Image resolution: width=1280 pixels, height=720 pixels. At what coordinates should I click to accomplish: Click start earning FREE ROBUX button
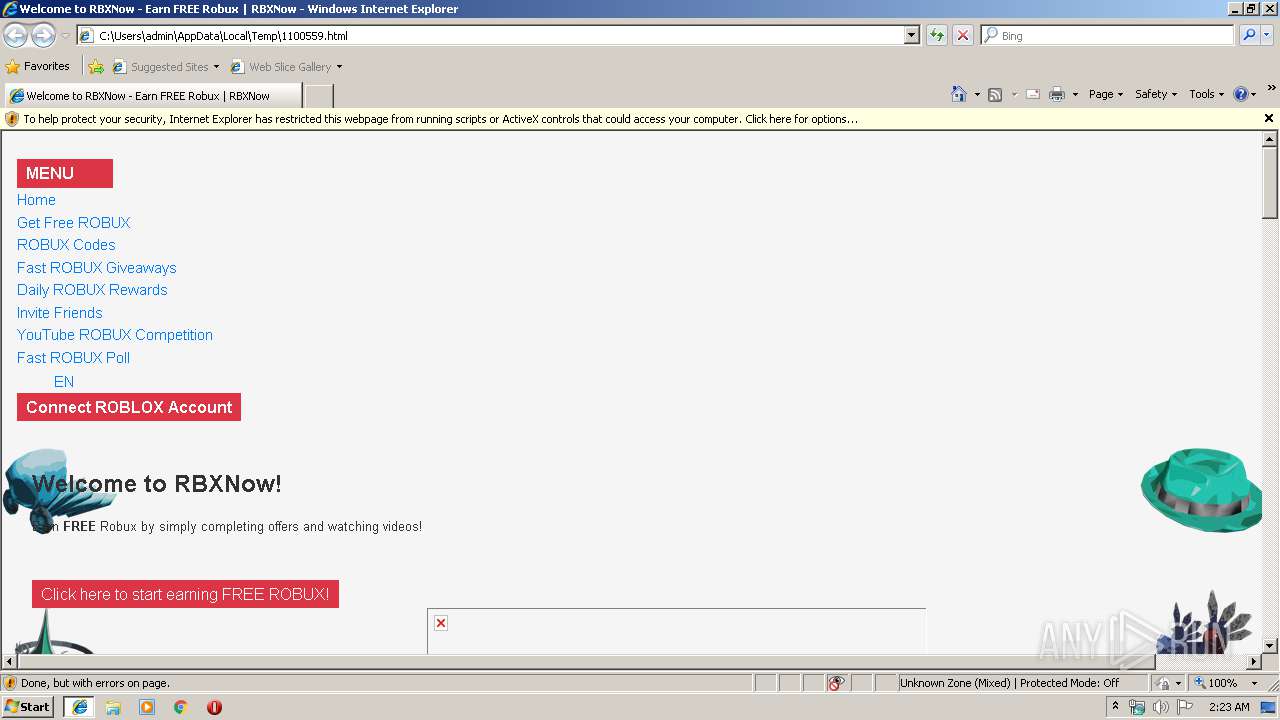tap(185, 594)
